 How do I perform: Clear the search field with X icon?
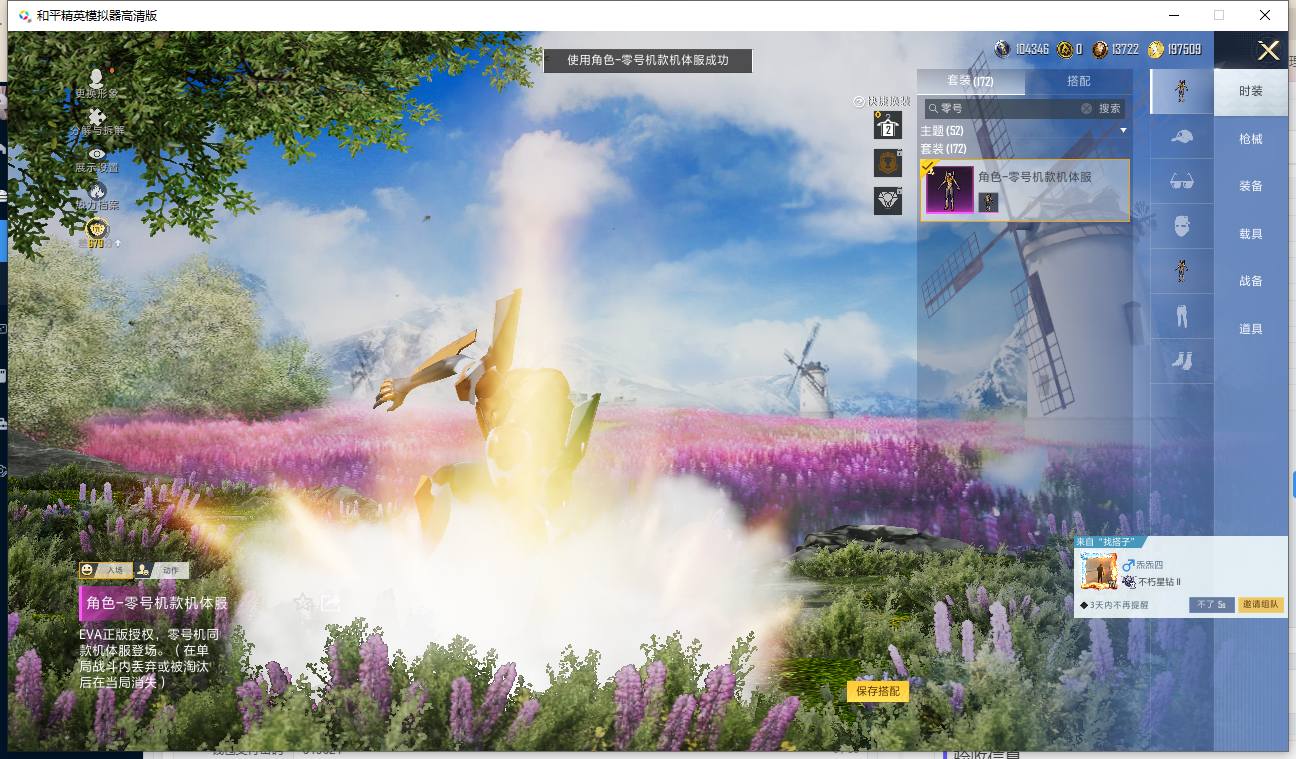pos(1086,108)
